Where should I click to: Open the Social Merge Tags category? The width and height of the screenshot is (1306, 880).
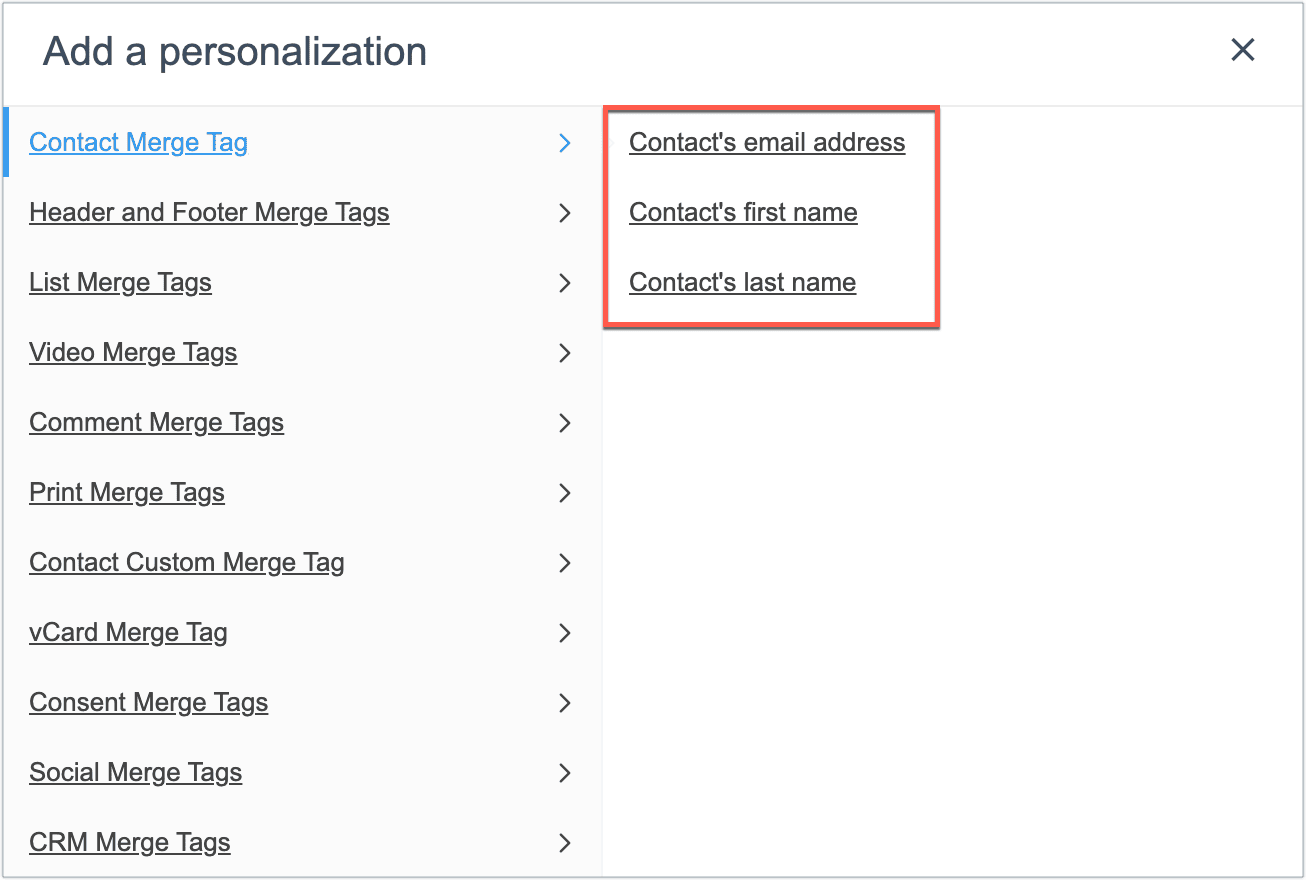[x=136, y=772]
